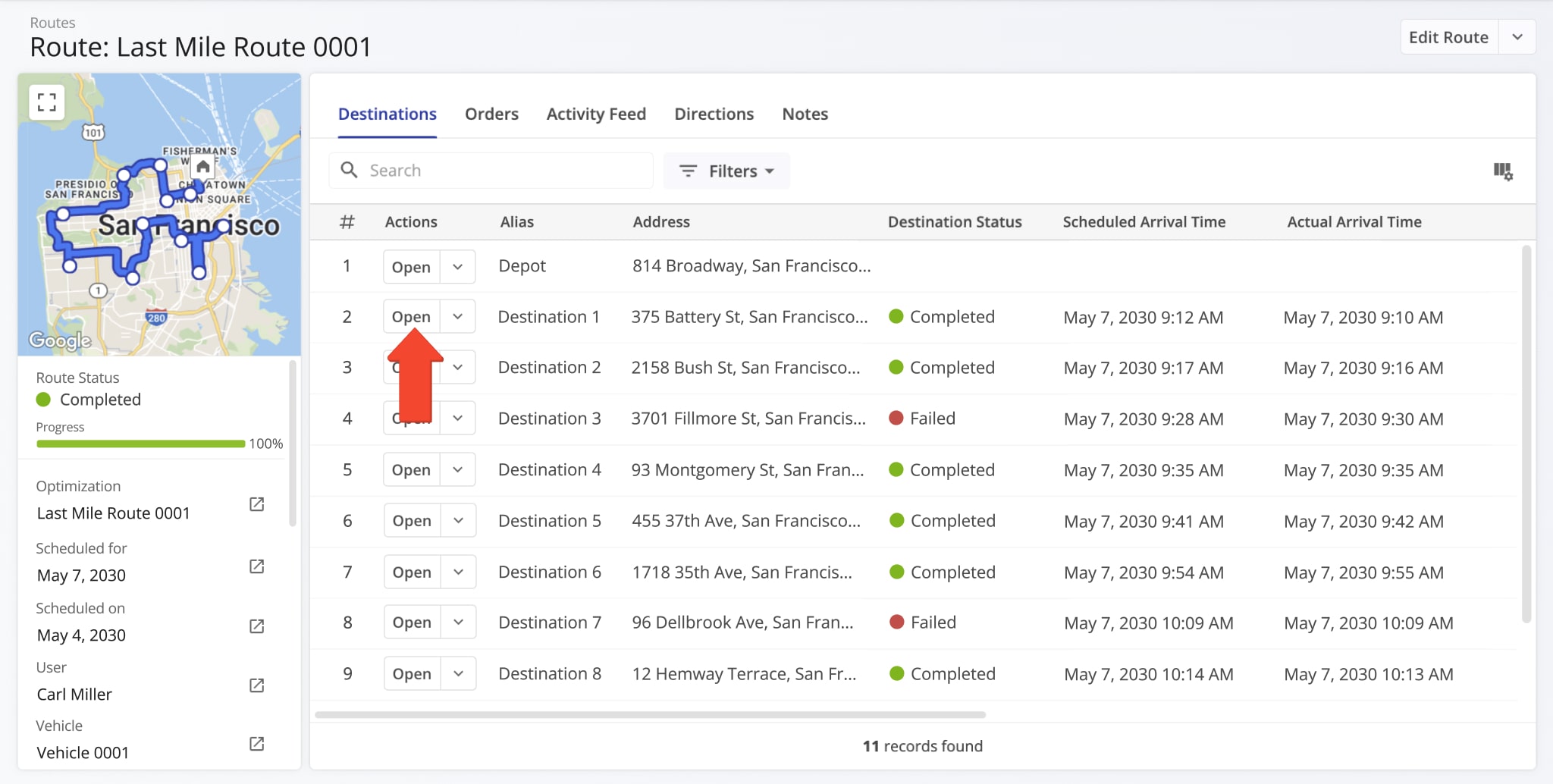
Task: Open the User Carl Miller link icon
Action: 257,686
